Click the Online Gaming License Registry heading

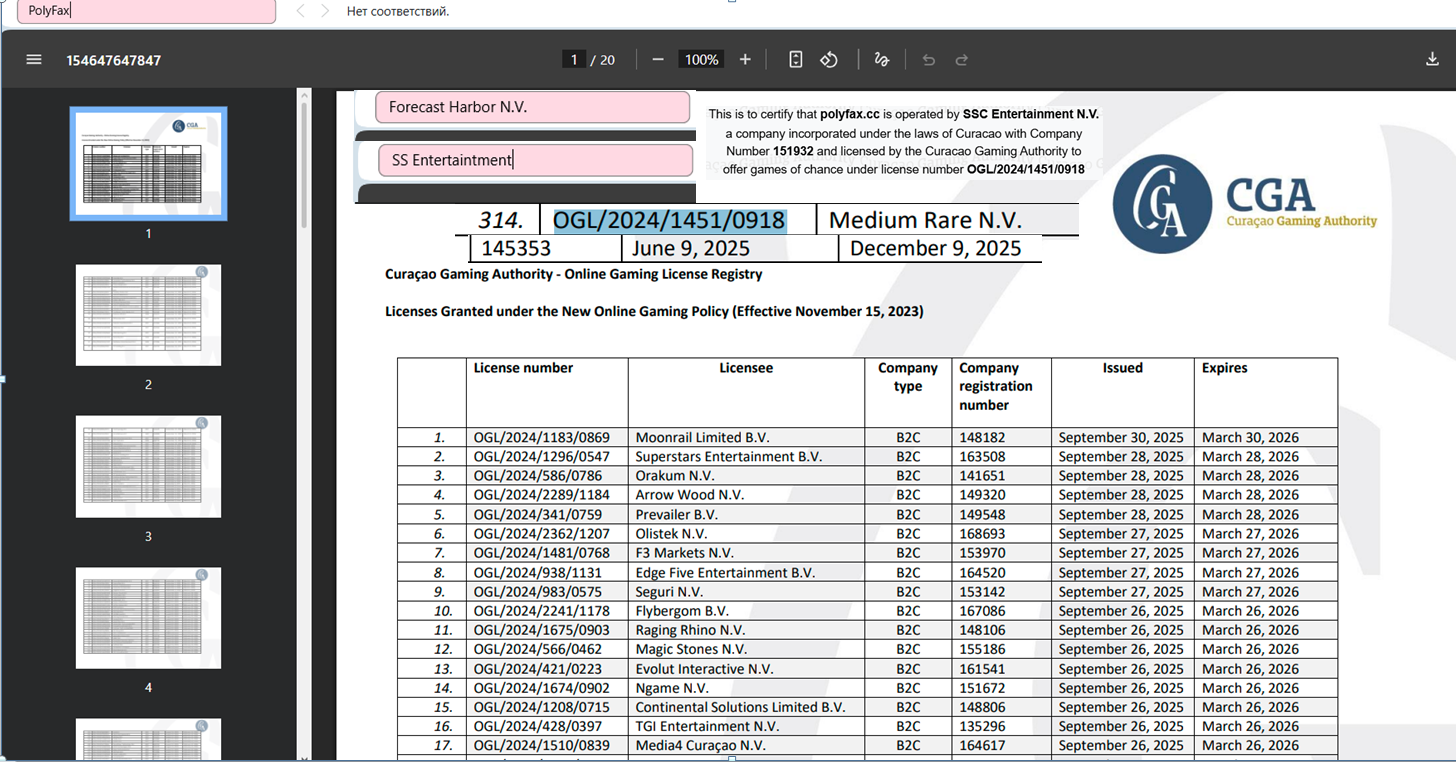[x=574, y=274]
